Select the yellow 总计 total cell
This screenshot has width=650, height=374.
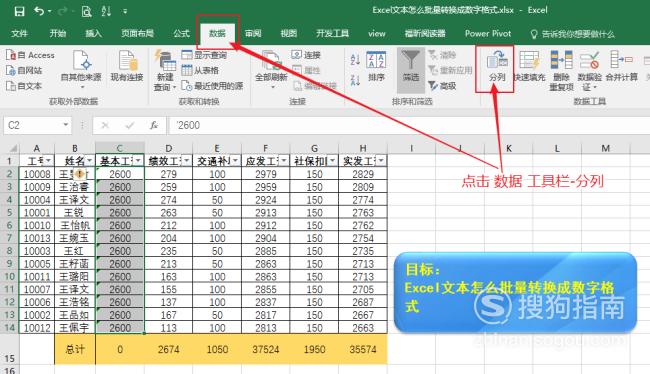[x=75, y=350]
